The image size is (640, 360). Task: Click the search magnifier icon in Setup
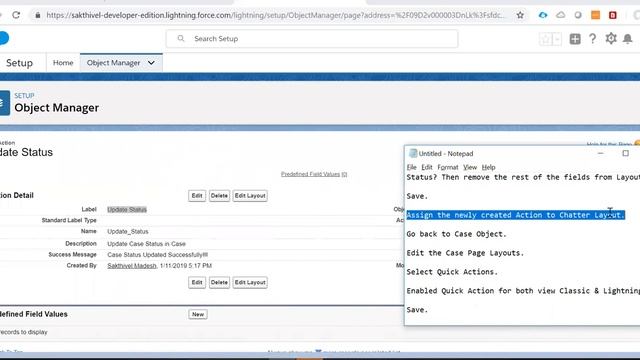(181, 38)
